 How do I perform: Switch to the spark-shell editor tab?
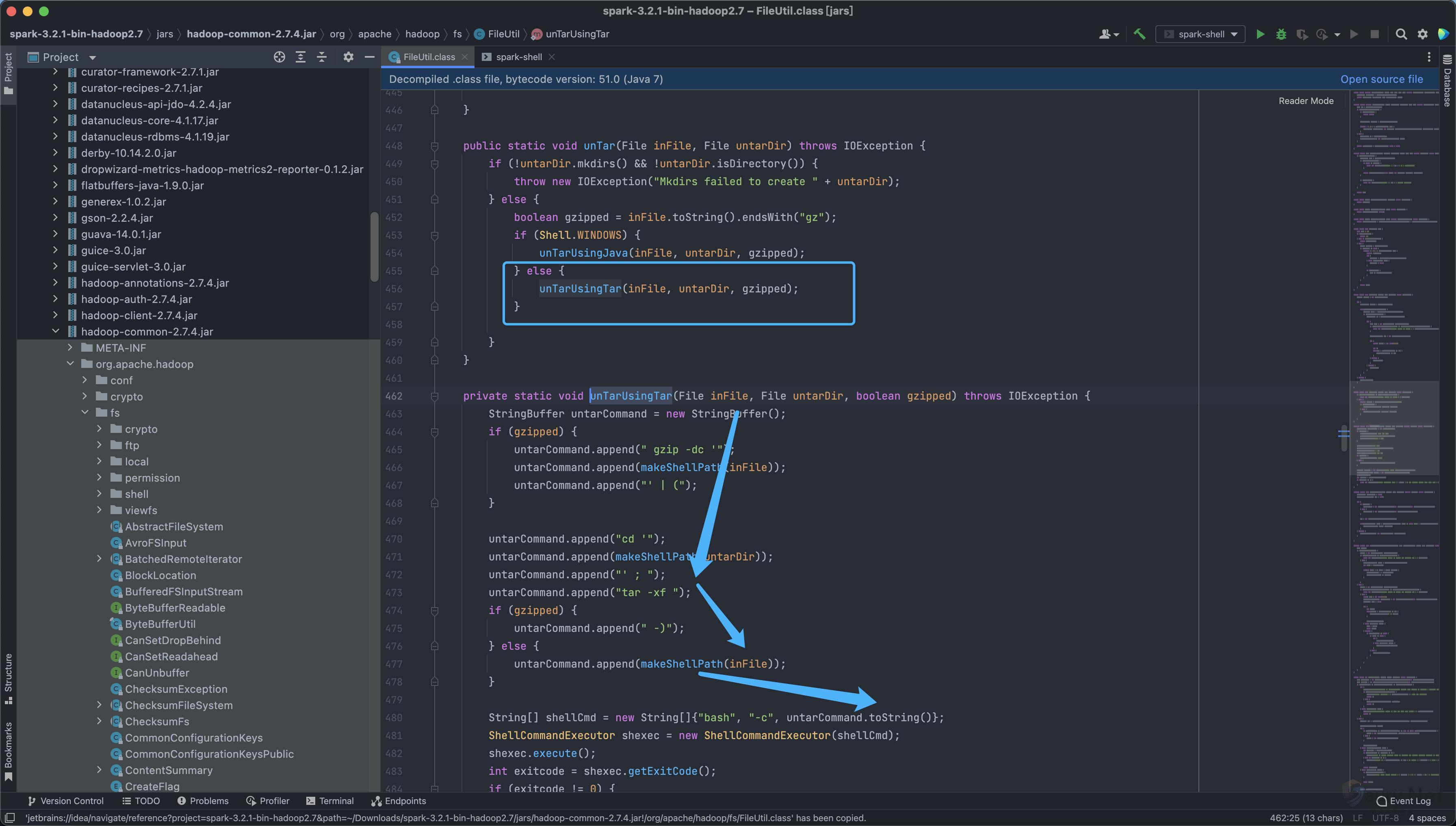pyautogui.click(x=518, y=57)
